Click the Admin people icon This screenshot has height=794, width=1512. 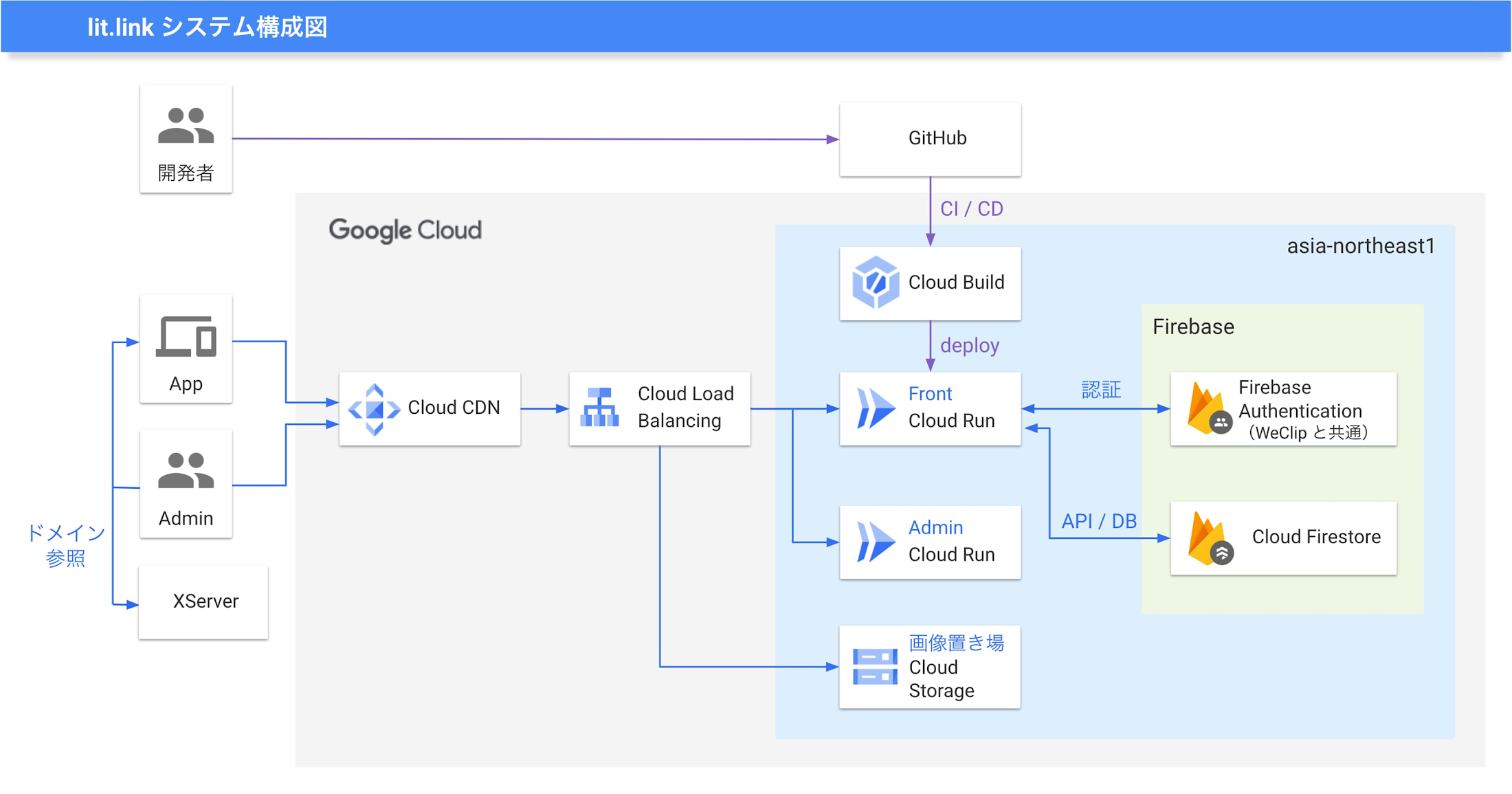pos(186,470)
